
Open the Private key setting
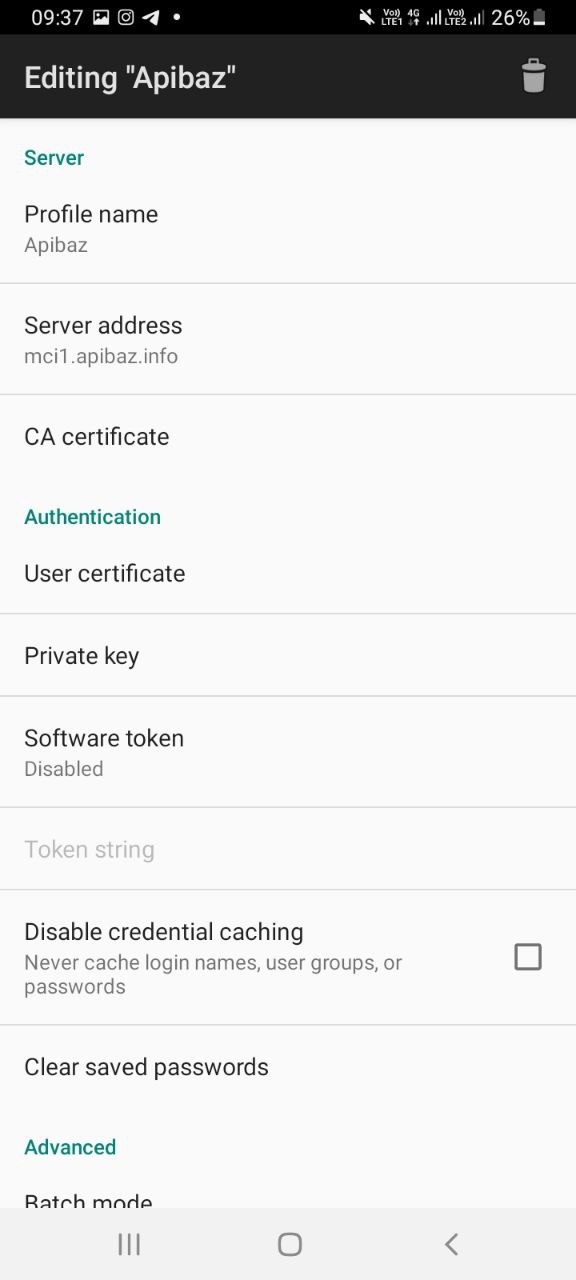click(x=288, y=656)
